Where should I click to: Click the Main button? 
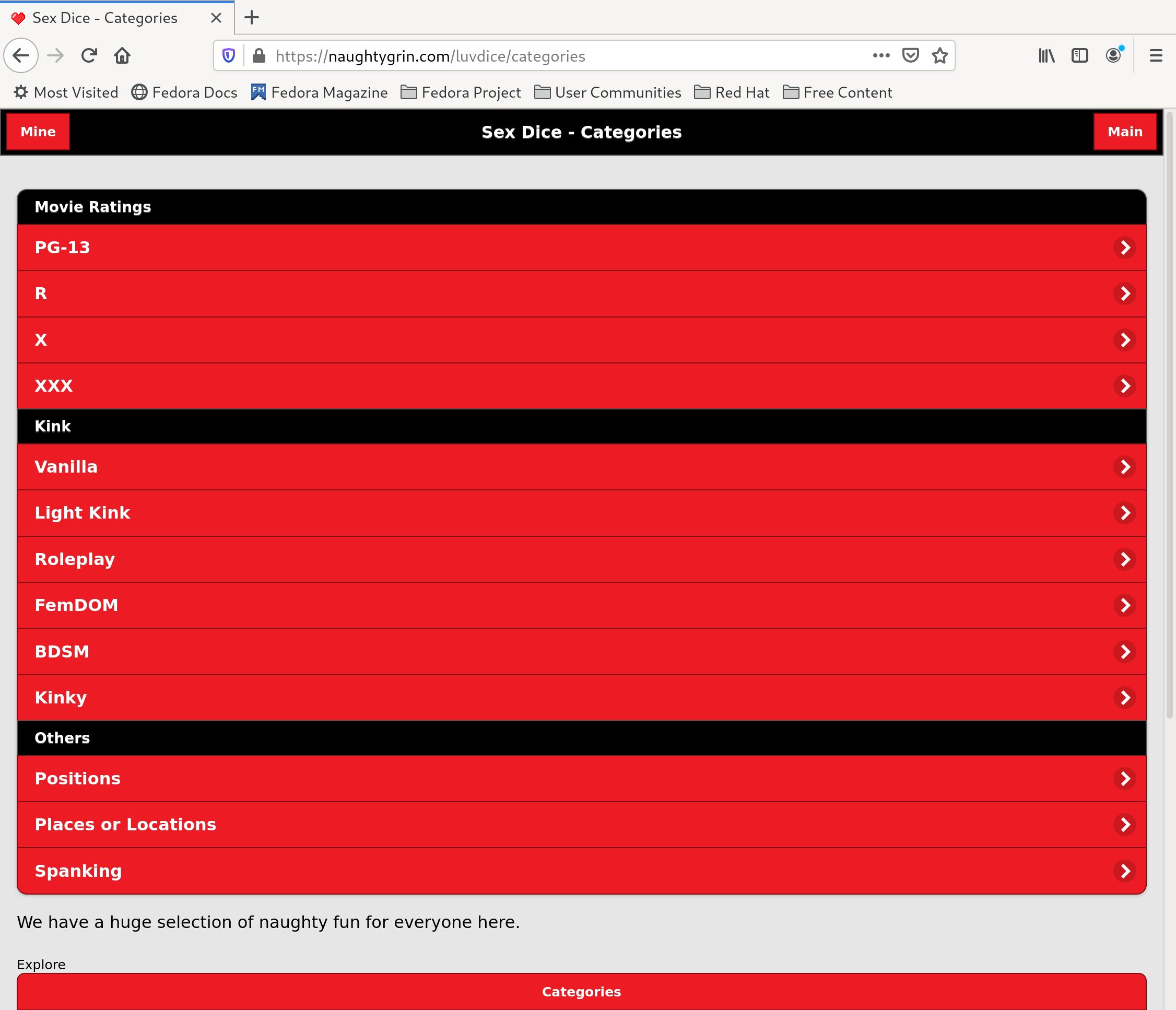[1125, 131]
